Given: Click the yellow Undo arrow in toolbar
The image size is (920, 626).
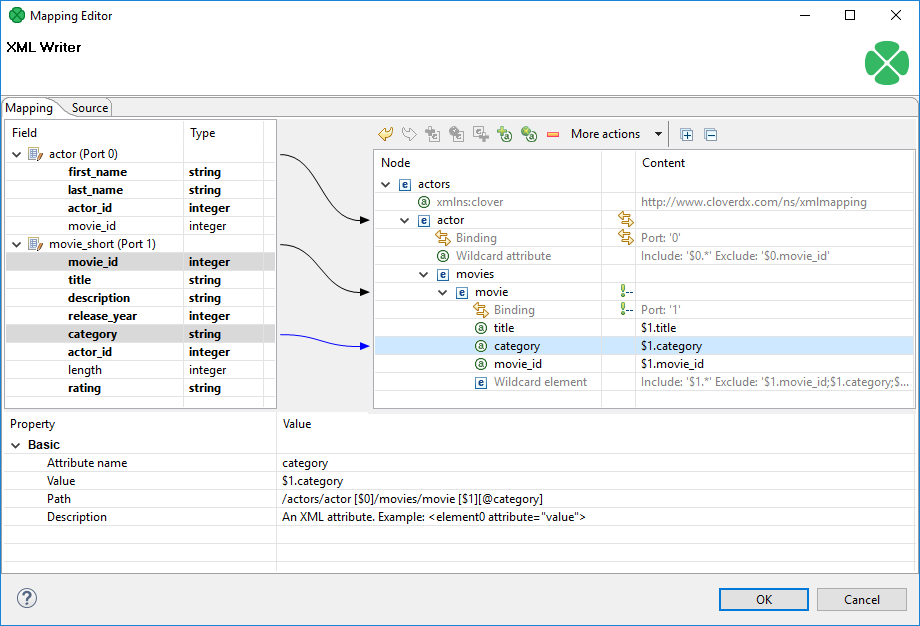Looking at the screenshot, I should click(385, 134).
